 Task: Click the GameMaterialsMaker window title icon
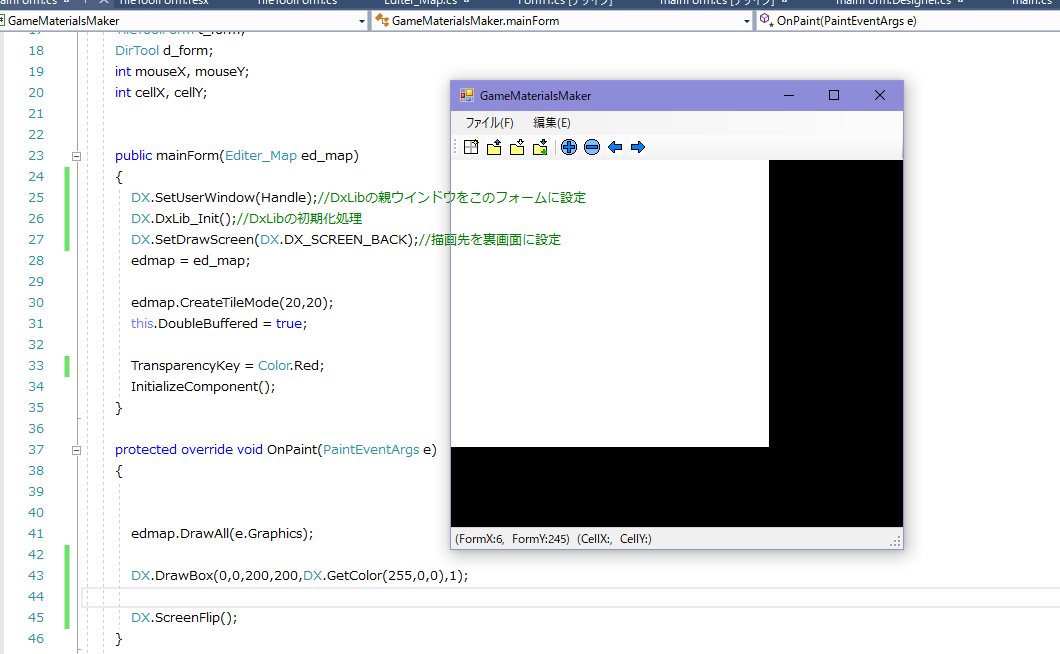coord(466,96)
